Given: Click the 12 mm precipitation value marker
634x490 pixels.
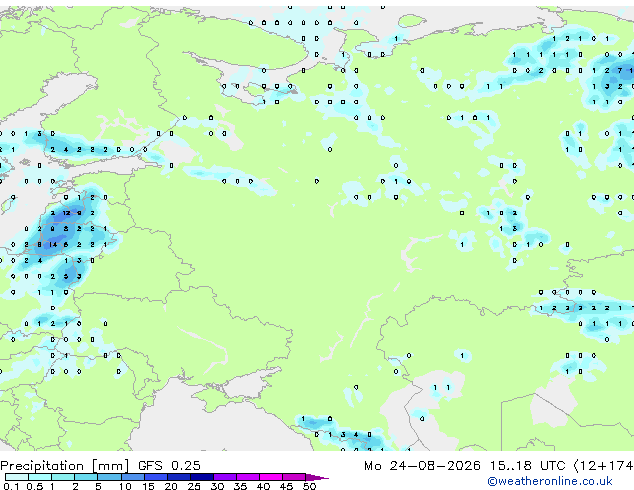Looking at the screenshot, I should (66, 213).
